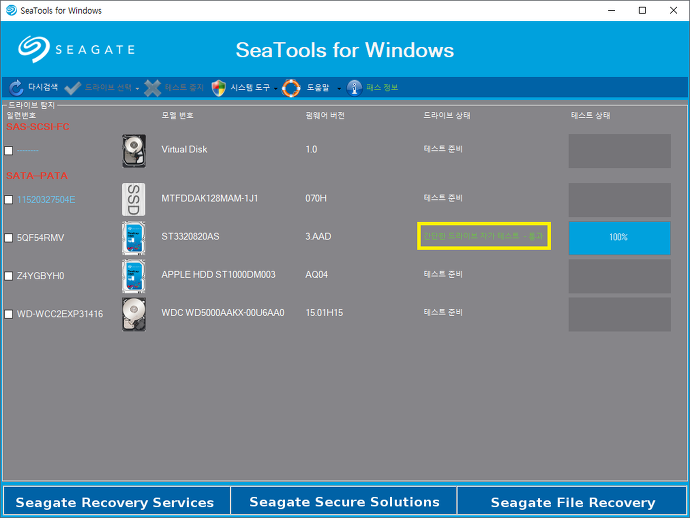
Task: Click firmware version 070H
Action: [x=316, y=198]
